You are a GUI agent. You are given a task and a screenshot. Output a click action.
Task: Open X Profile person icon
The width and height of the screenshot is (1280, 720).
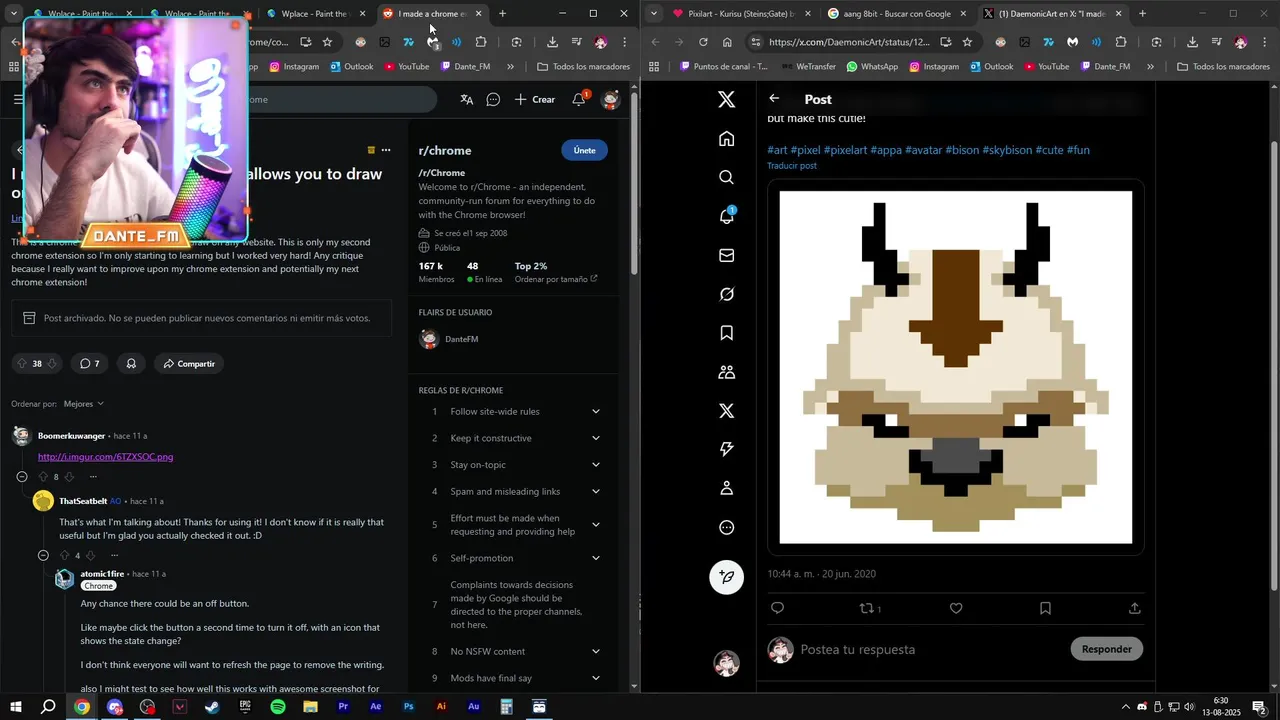(x=727, y=488)
